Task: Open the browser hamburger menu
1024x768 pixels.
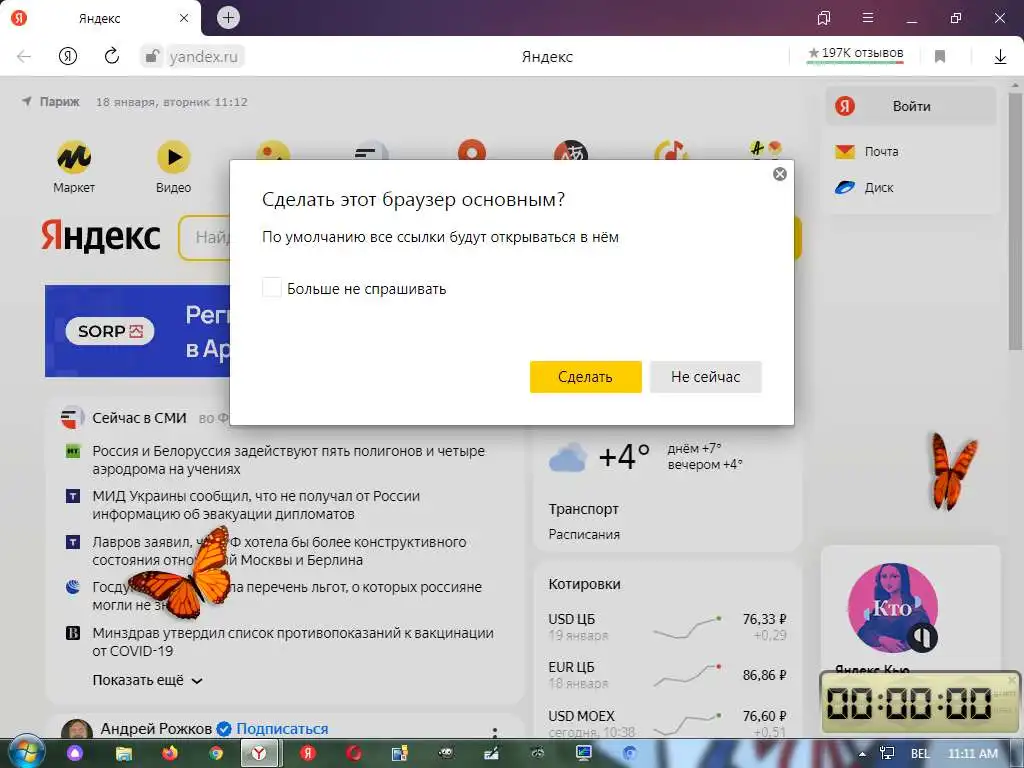Action: pos(868,18)
